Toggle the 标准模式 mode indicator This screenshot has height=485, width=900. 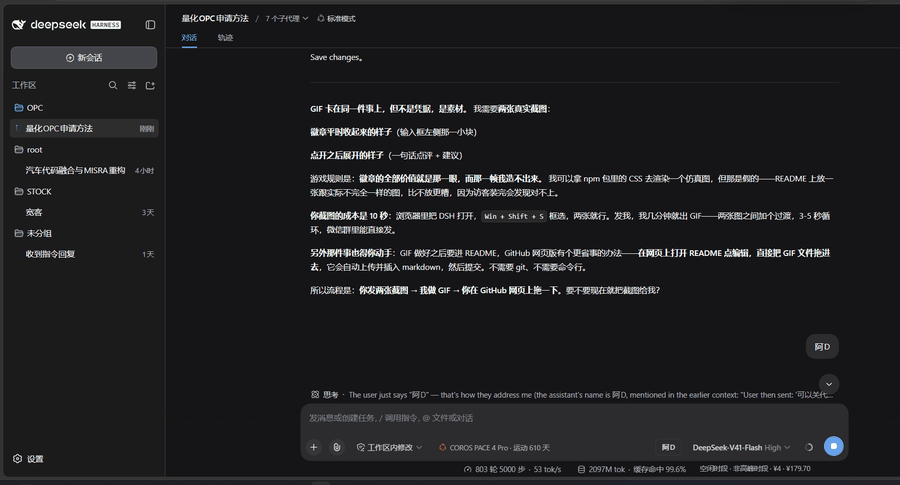click(336, 19)
